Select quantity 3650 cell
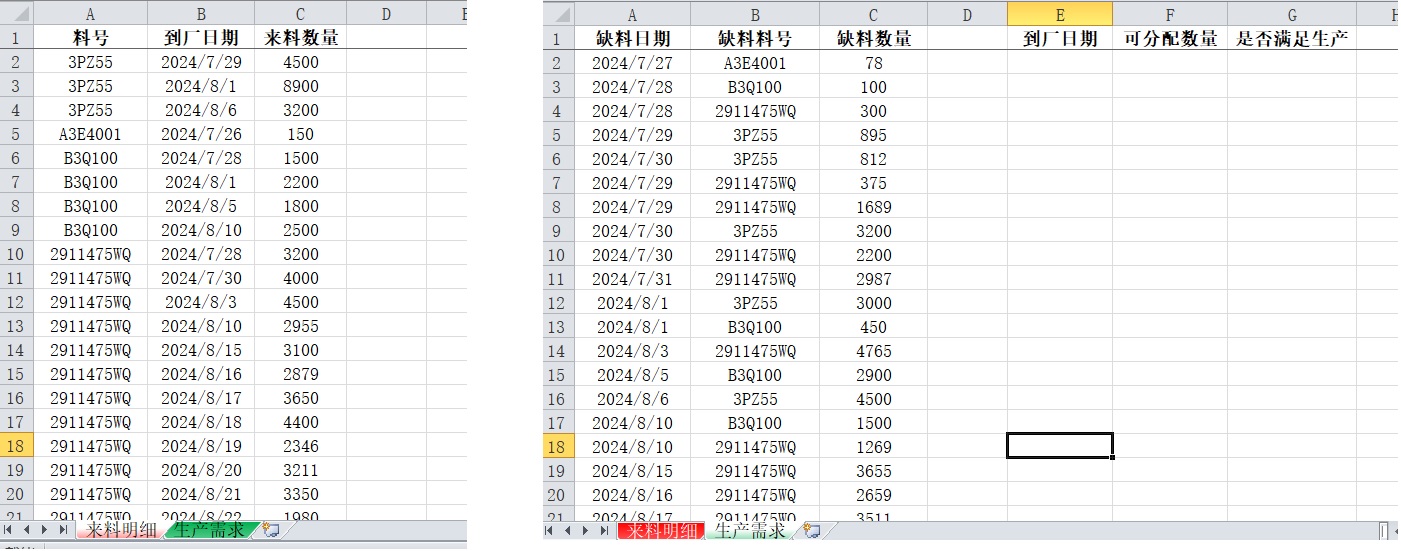The height and width of the screenshot is (551, 1401). pyautogui.click(x=301, y=397)
